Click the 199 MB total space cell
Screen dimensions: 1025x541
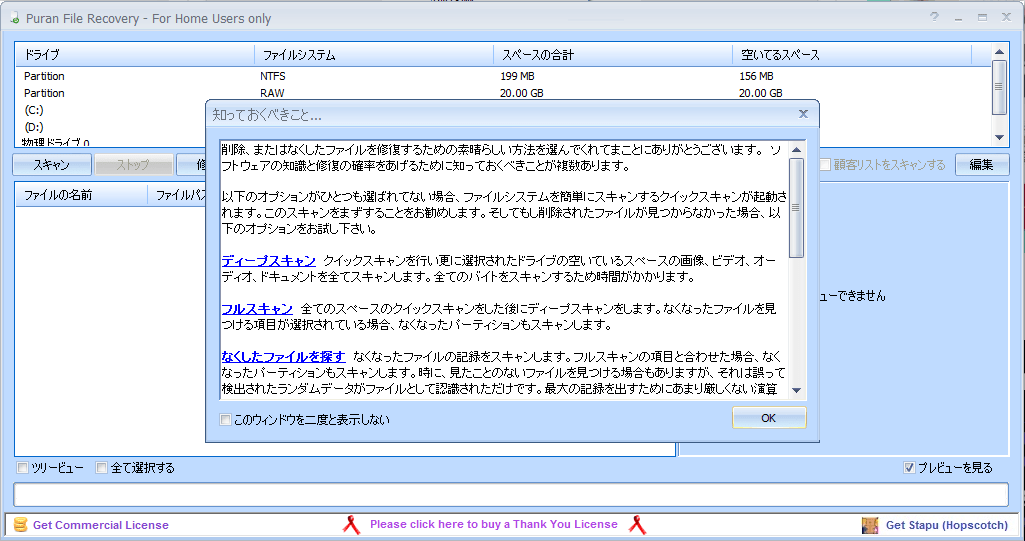pyautogui.click(x=518, y=76)
